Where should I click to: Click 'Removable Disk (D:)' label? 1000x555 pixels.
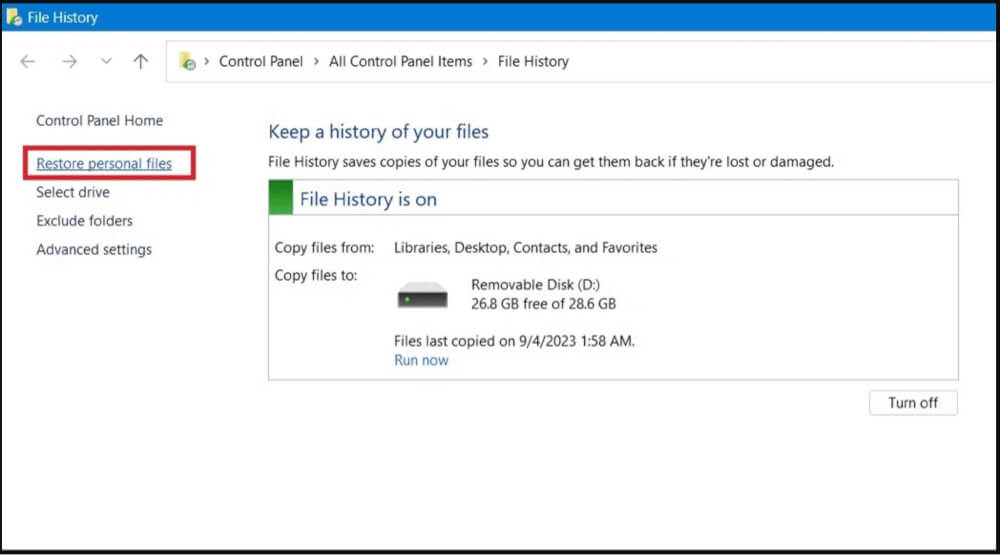pyautogui.click(x=535, y=285)
